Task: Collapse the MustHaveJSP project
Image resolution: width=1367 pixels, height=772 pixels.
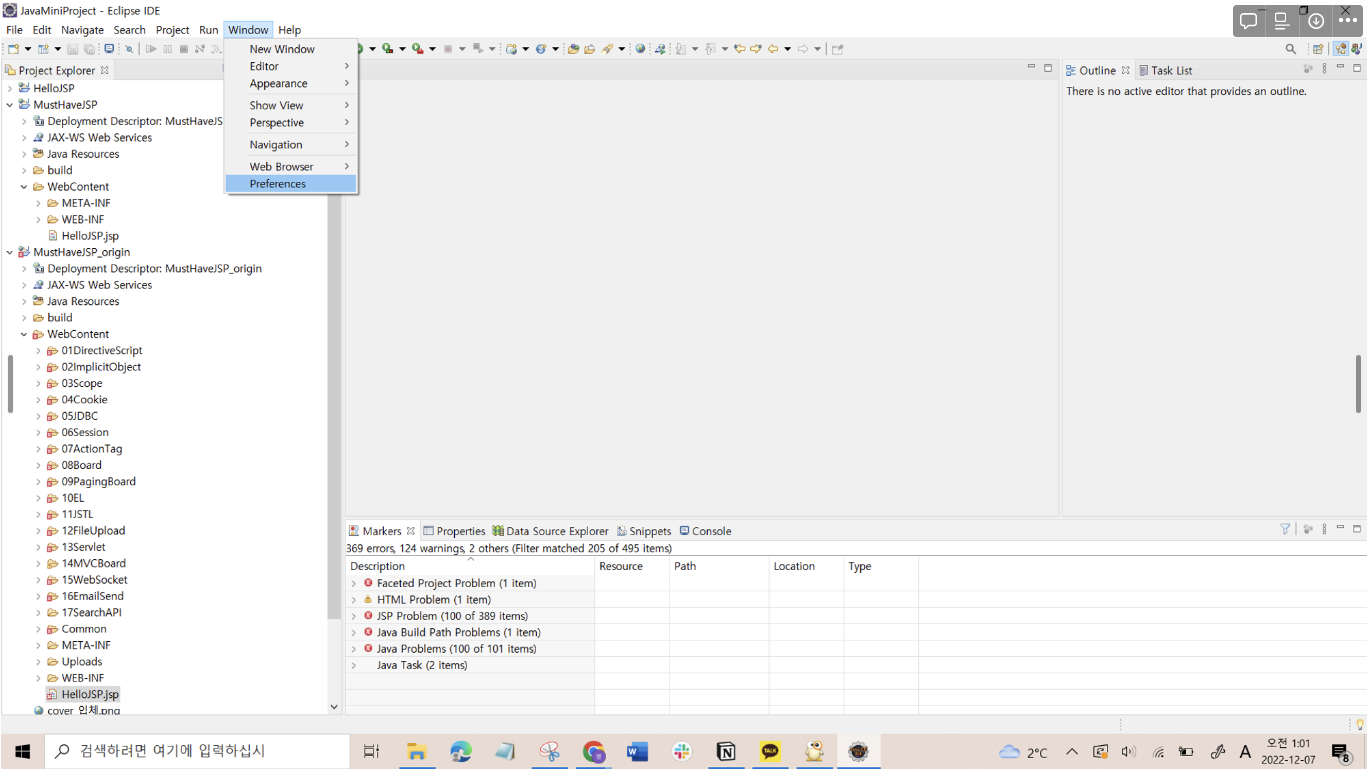Action: point(10,104)
